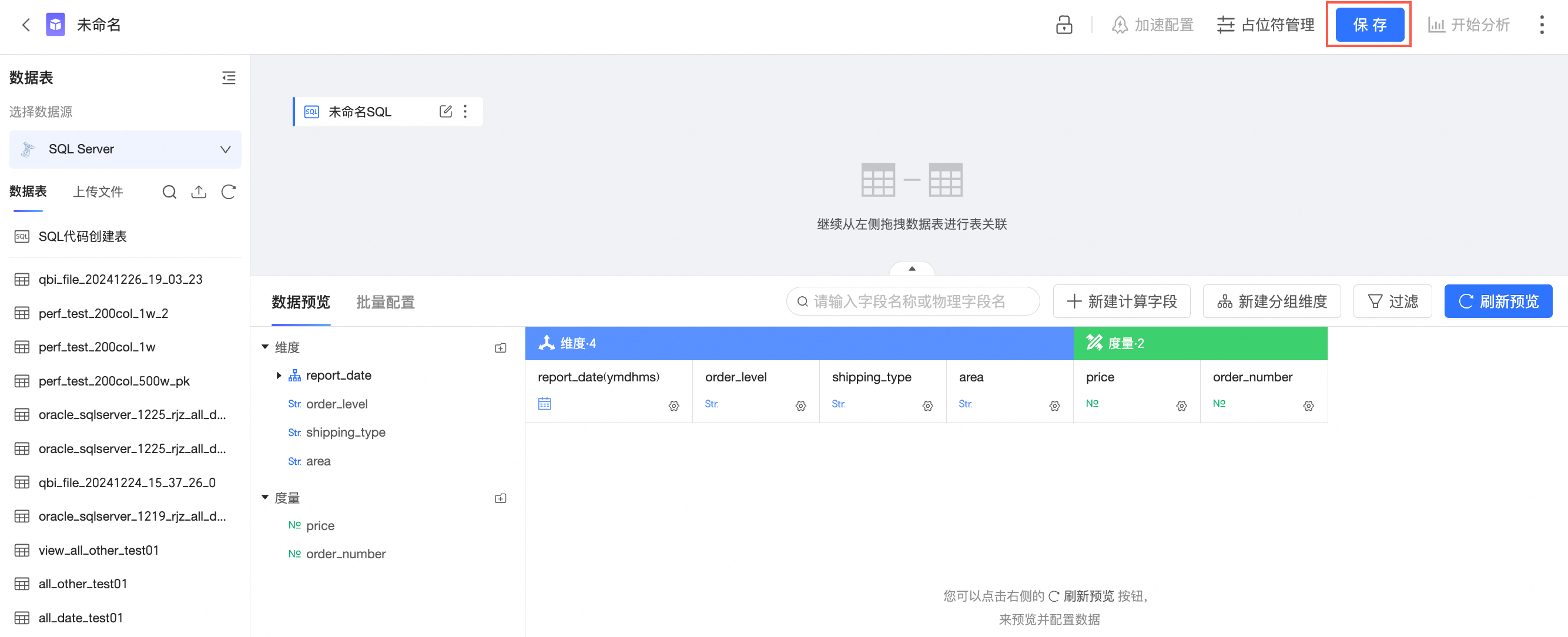Open the 过滤 filter button
Screen dimensions: 1568x637
point(1393,301)
